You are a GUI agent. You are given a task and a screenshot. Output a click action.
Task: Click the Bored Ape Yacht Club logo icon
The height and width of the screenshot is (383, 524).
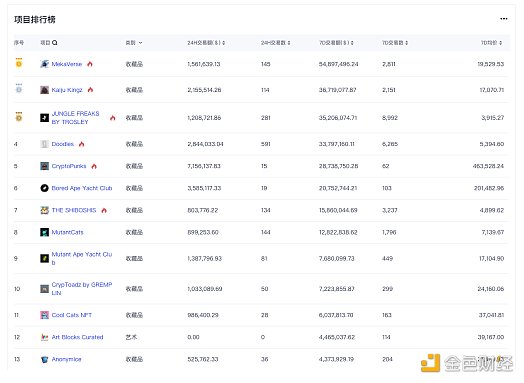(44, 188)
